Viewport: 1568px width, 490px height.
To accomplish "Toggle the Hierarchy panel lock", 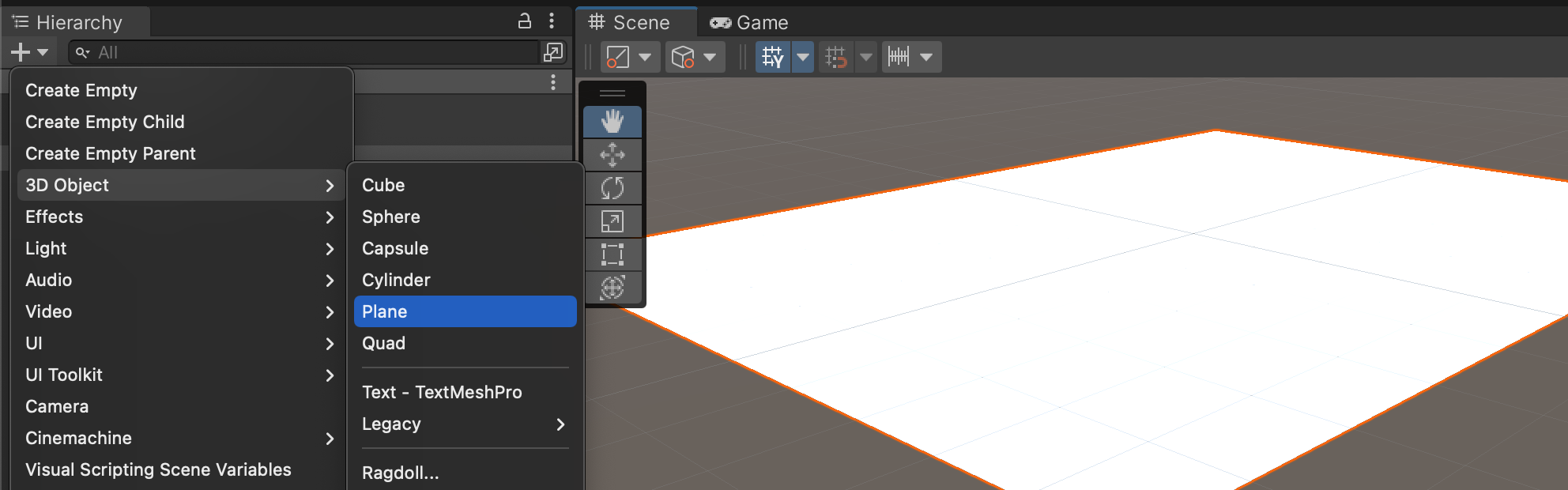I will pyautogui.click(x=524, y=21).
